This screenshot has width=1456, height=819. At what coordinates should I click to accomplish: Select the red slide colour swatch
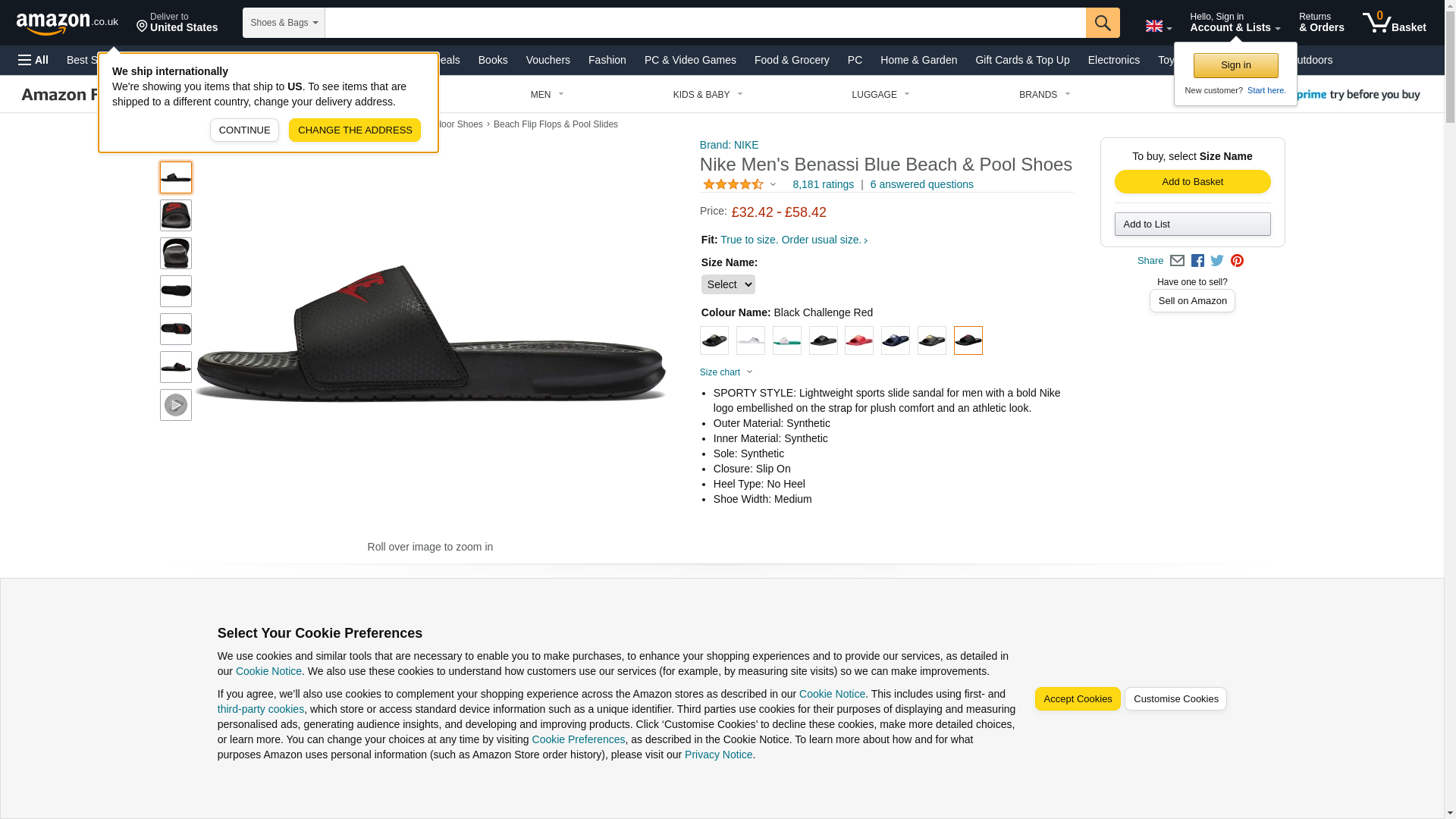(x=859, y=340)
